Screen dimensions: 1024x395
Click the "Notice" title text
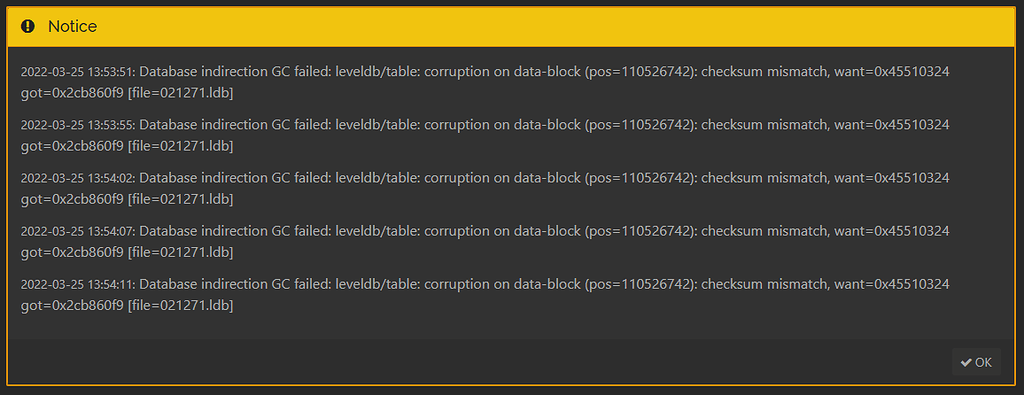click(72, 26)
